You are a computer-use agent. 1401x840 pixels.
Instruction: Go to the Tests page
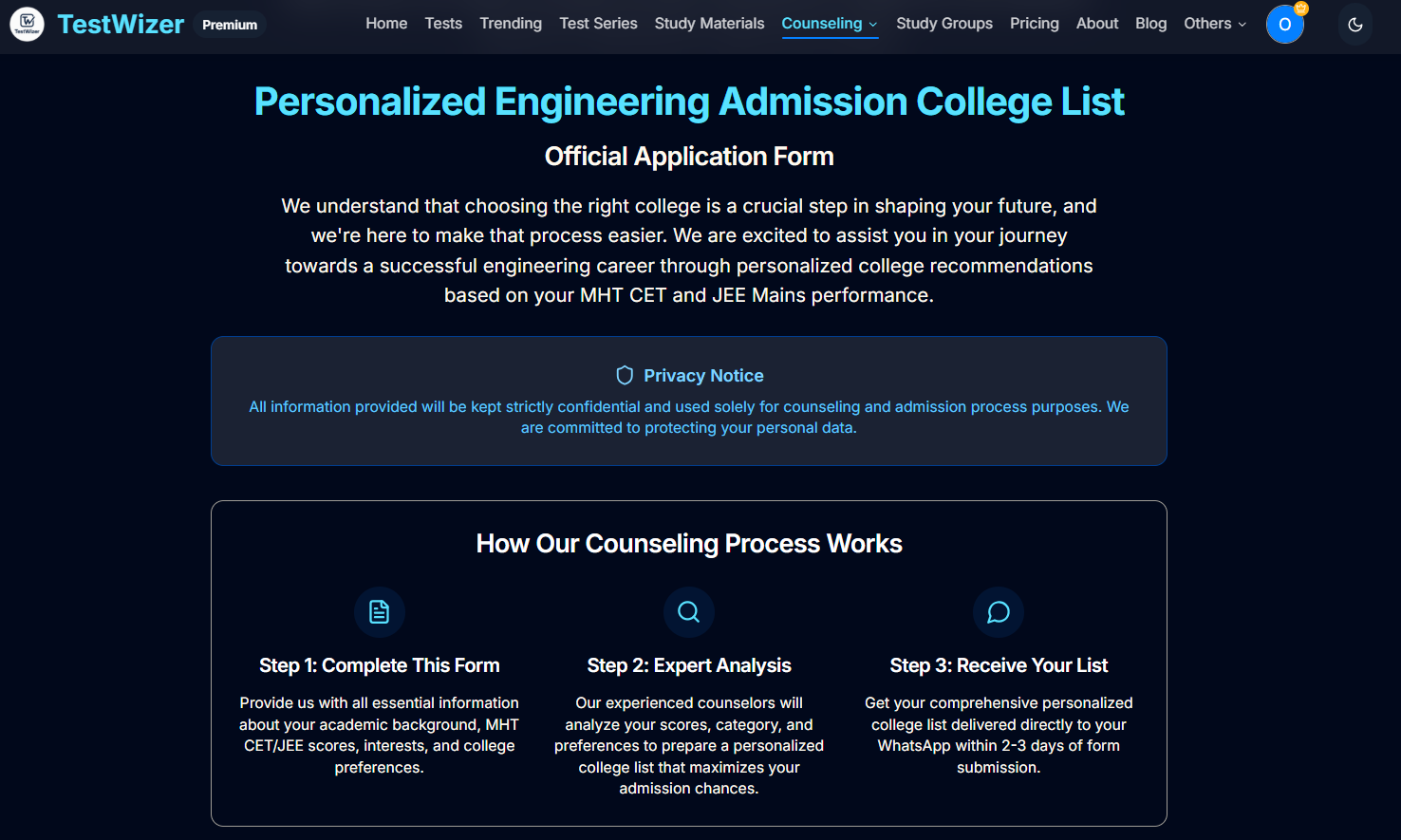coord(443,23)
